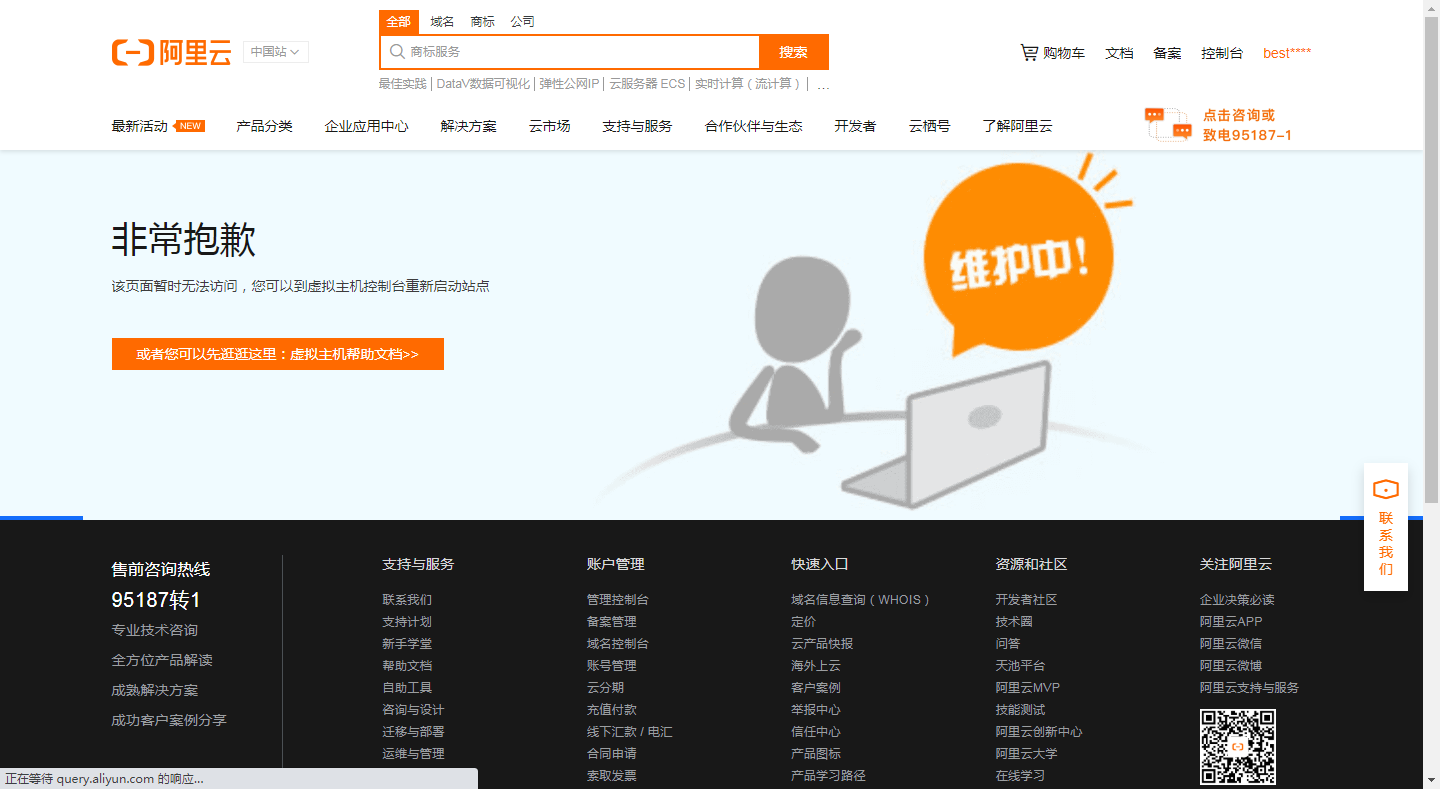Open footer link 技术圈
The height and width of the screenshot is (789, 1440).
pyautogui.click(x=1014, y=622)
